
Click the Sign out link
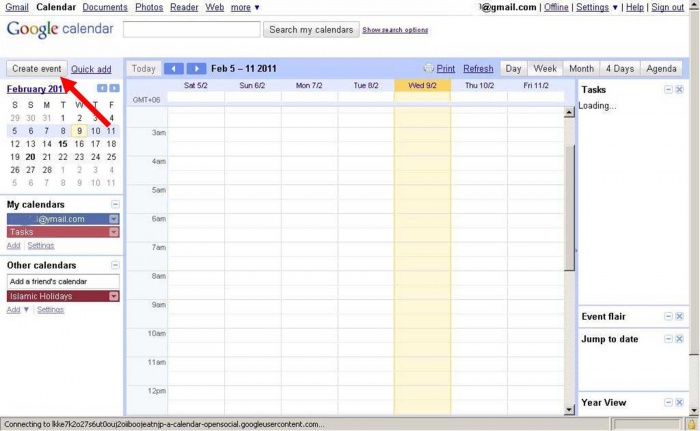point(667,7)
